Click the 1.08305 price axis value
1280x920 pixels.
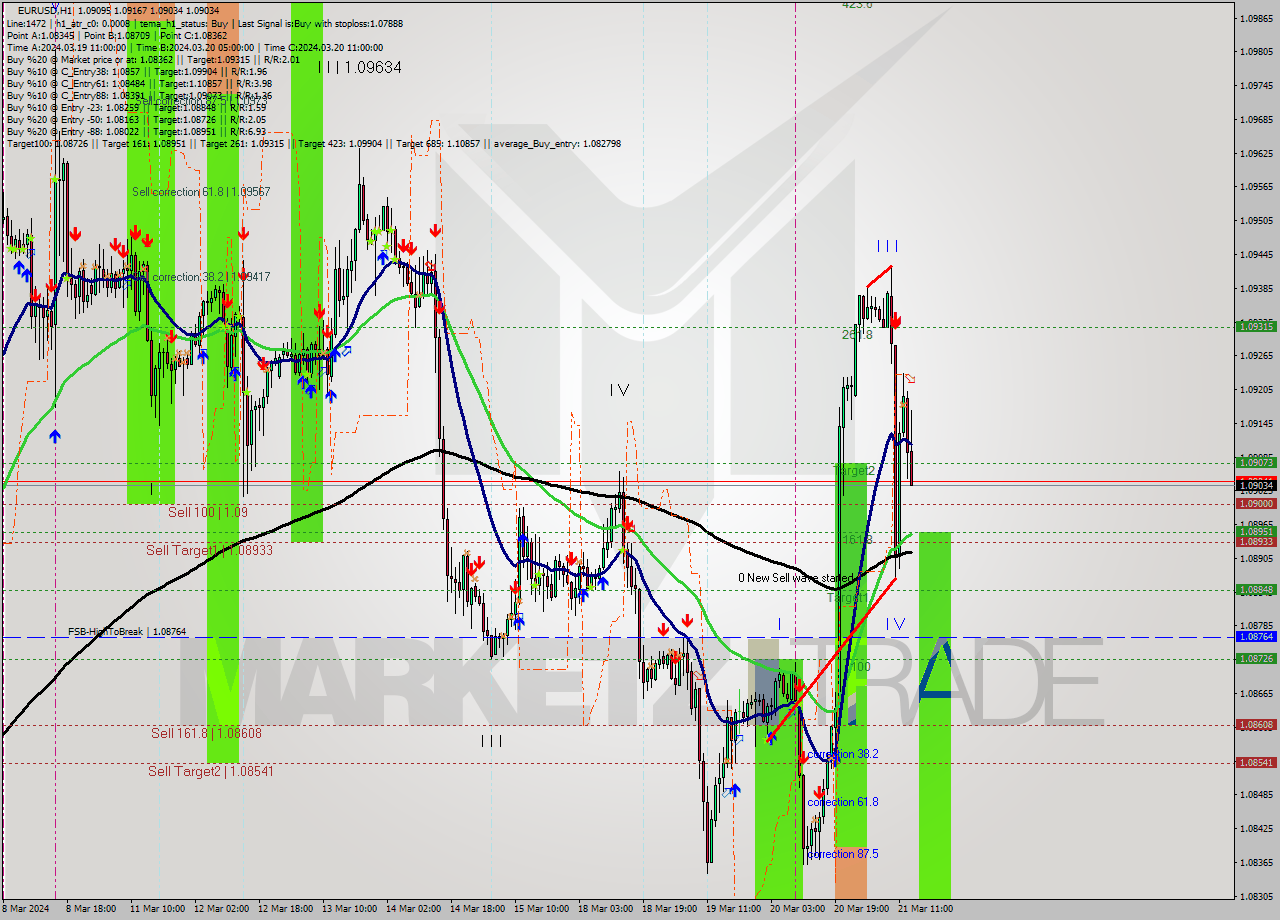click(x=1257, y=896)
